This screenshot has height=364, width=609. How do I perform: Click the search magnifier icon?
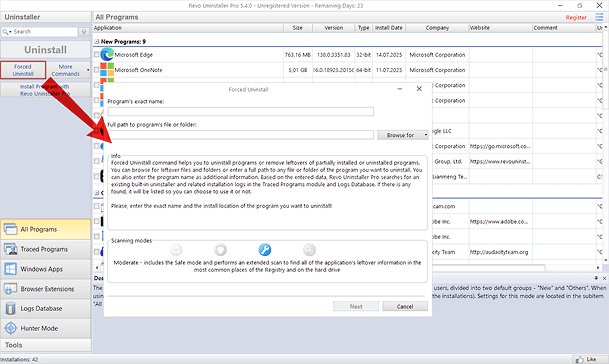point(5,32)
